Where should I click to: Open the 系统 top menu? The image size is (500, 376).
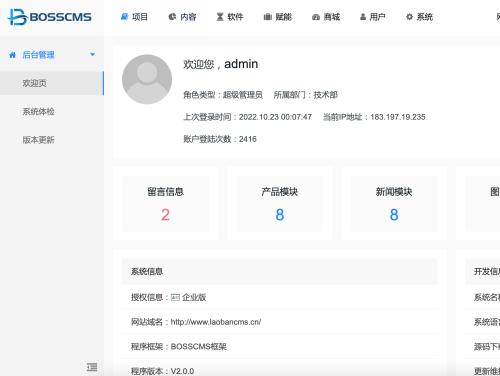click(420, 17)
